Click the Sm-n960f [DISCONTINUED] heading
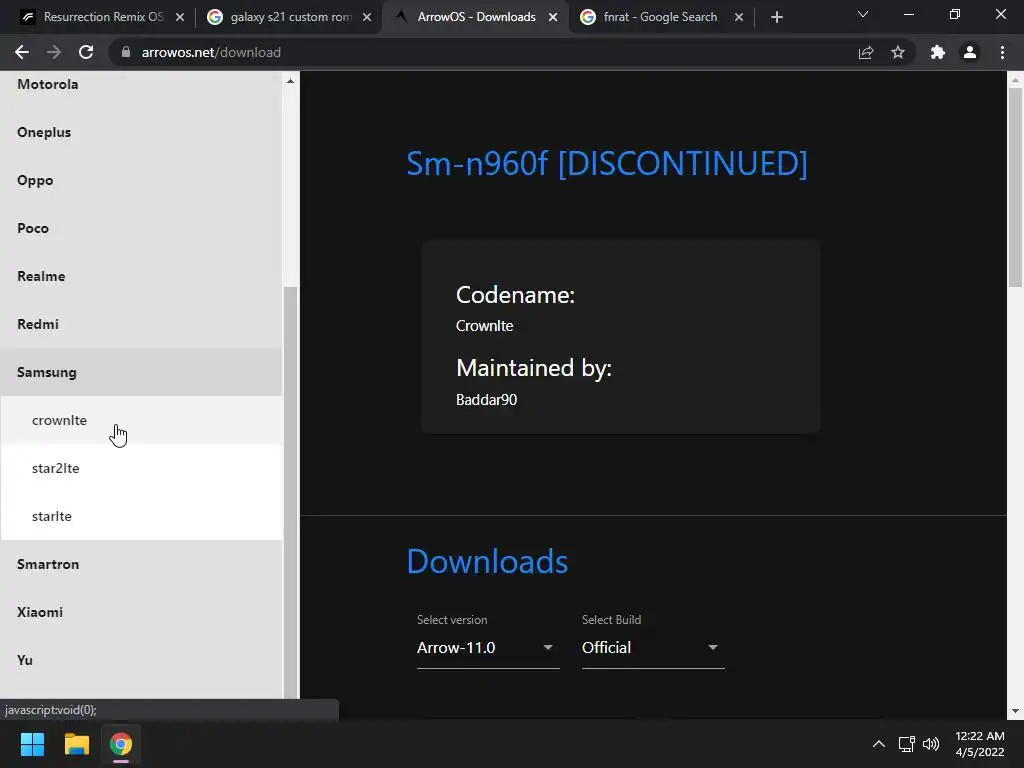This screenshot has height=768, width=1024. tap(607, 163)
